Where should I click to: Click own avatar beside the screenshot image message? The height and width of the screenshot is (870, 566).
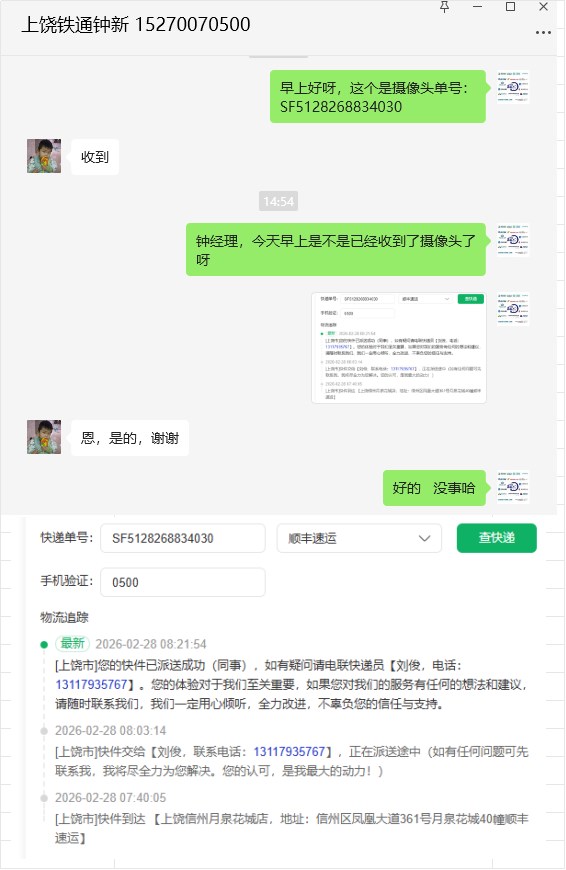point(513,309)
